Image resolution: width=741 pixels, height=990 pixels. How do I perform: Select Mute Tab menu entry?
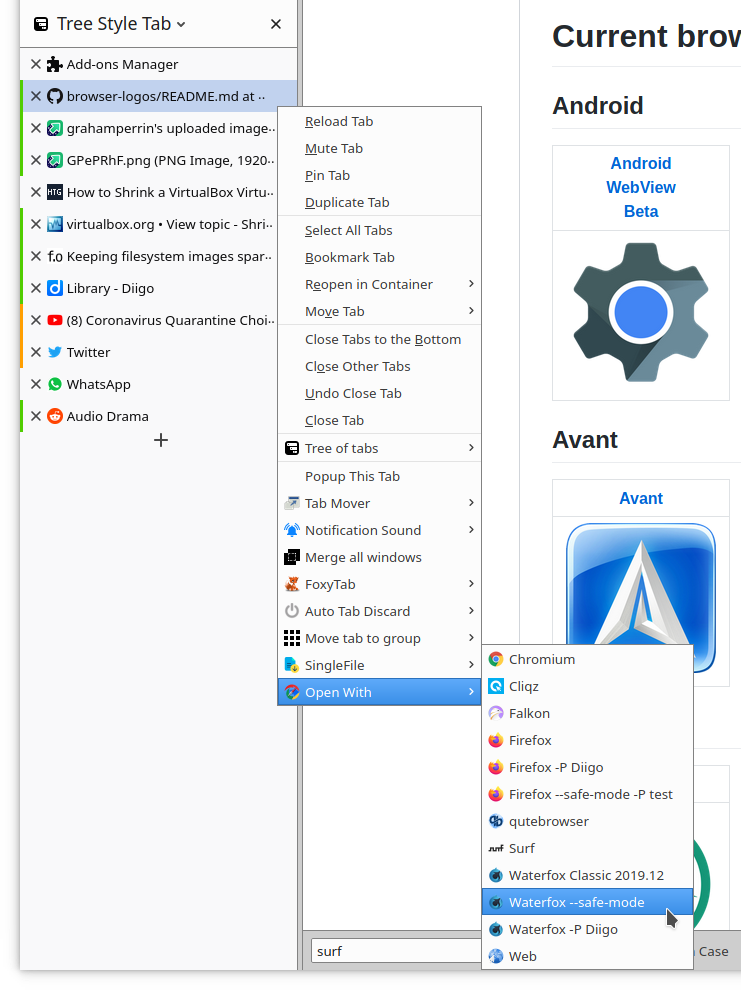pyautogui.click(x=379, y=148)
